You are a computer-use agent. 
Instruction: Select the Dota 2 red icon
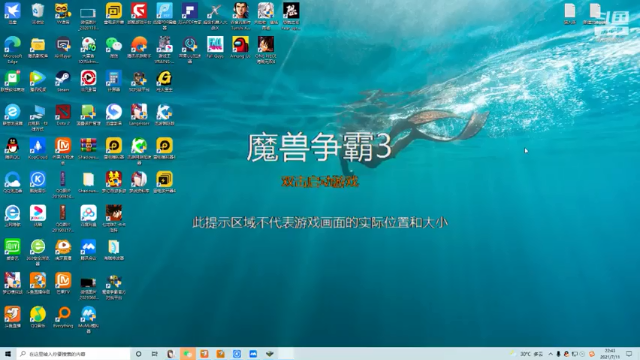tap(63, 115)
